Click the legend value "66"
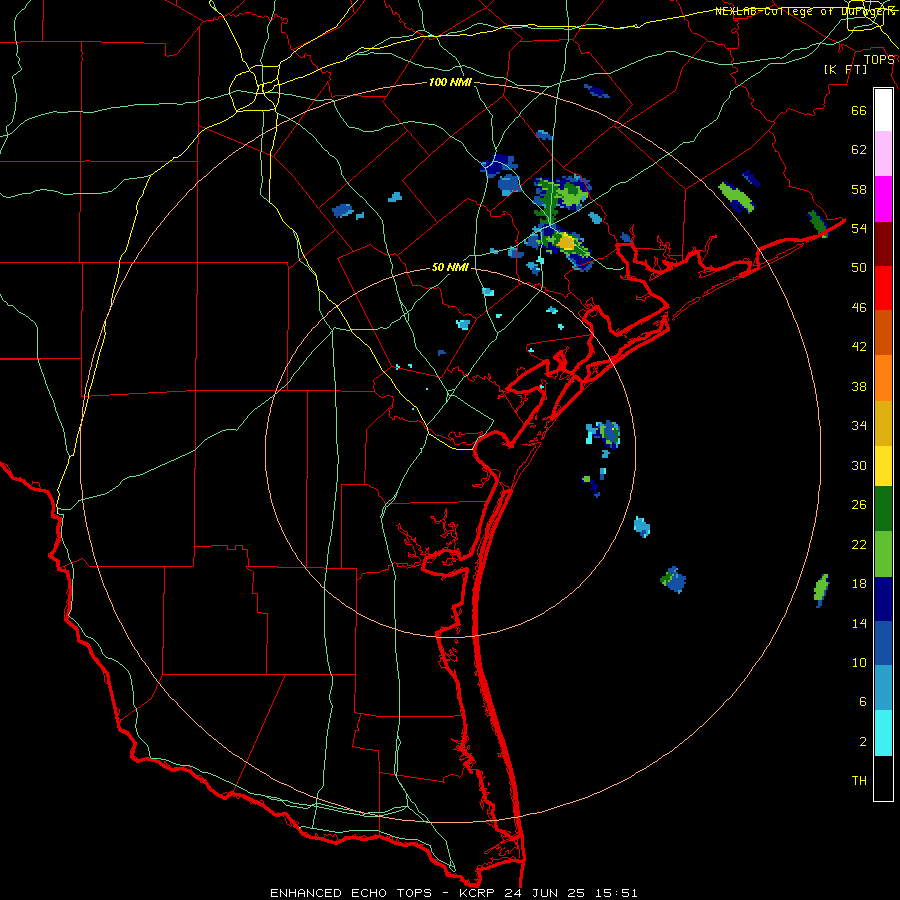 click(859, 111)
